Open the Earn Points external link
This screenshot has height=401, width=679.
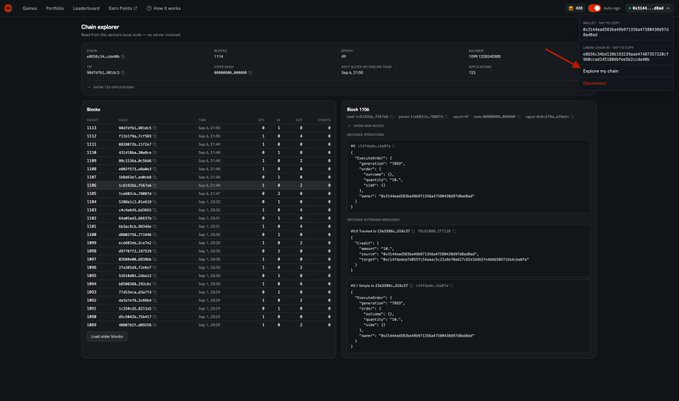tap(123, 8)
